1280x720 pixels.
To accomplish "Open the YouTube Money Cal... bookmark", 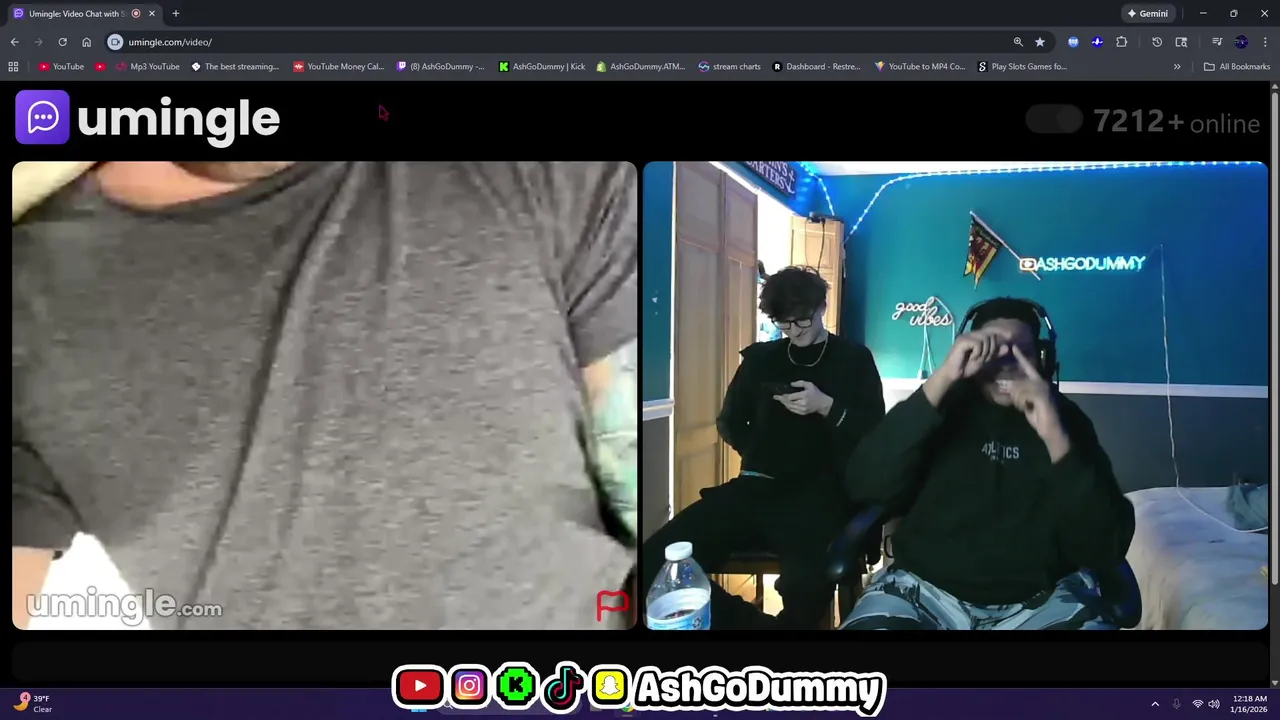I will click(x=339, y=67).
